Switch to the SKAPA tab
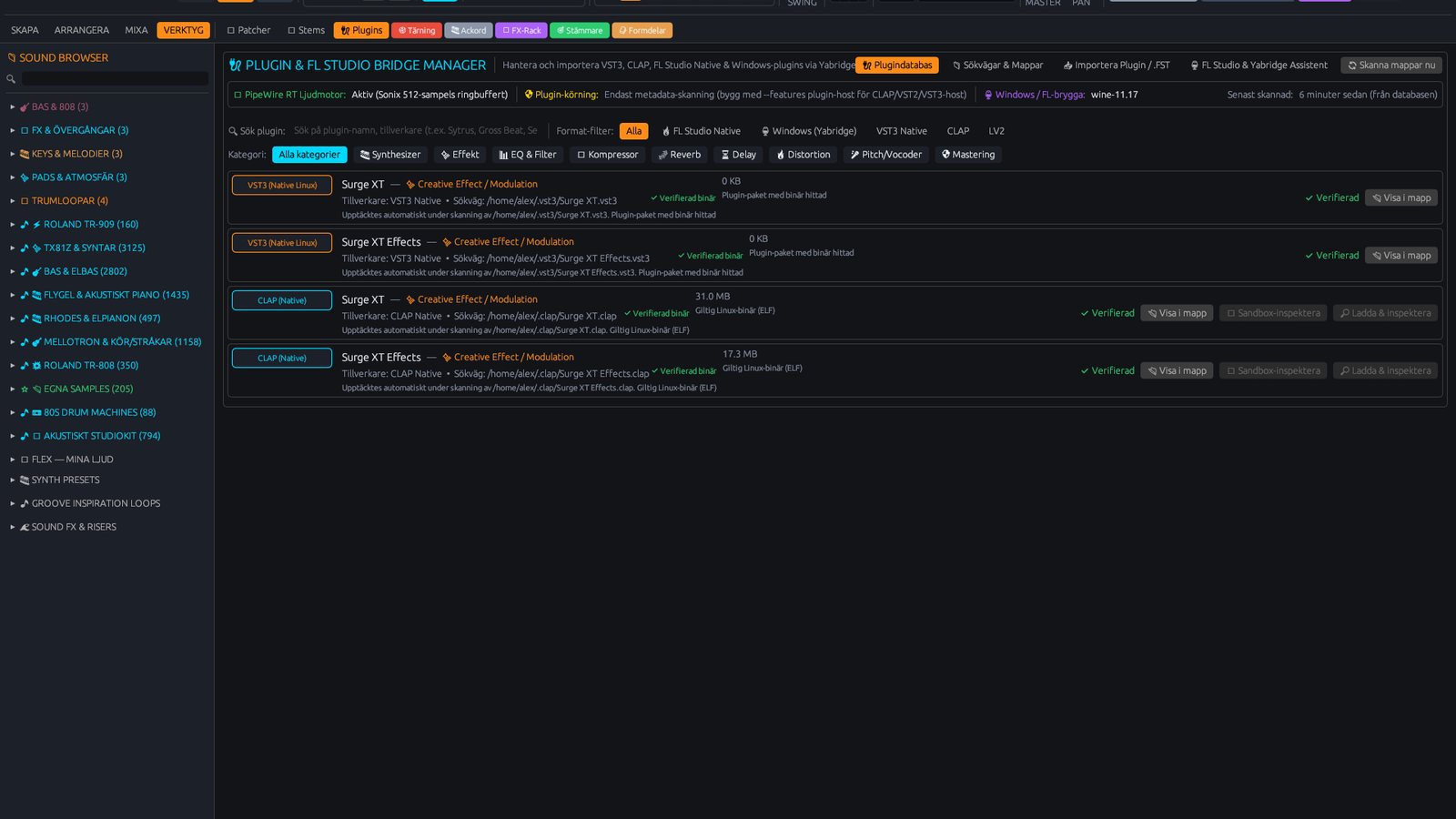The height and width of the screenshot is (819, 1456). [25, 30]
